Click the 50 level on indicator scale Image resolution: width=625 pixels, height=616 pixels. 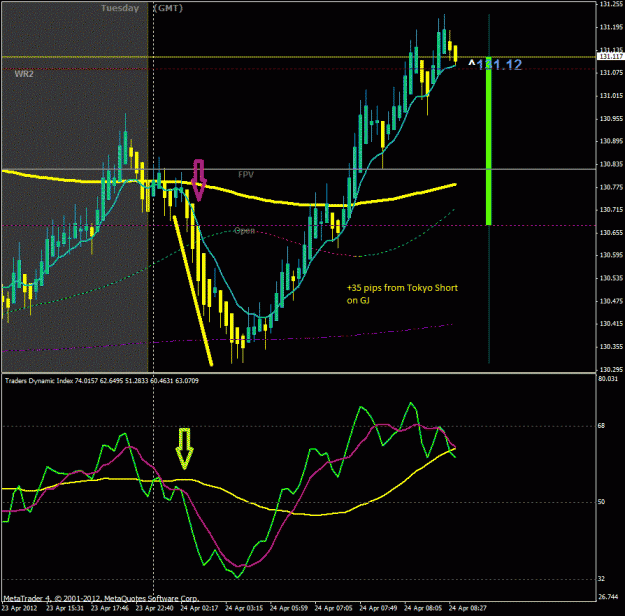pyautogui.click(x=601, y=502)
